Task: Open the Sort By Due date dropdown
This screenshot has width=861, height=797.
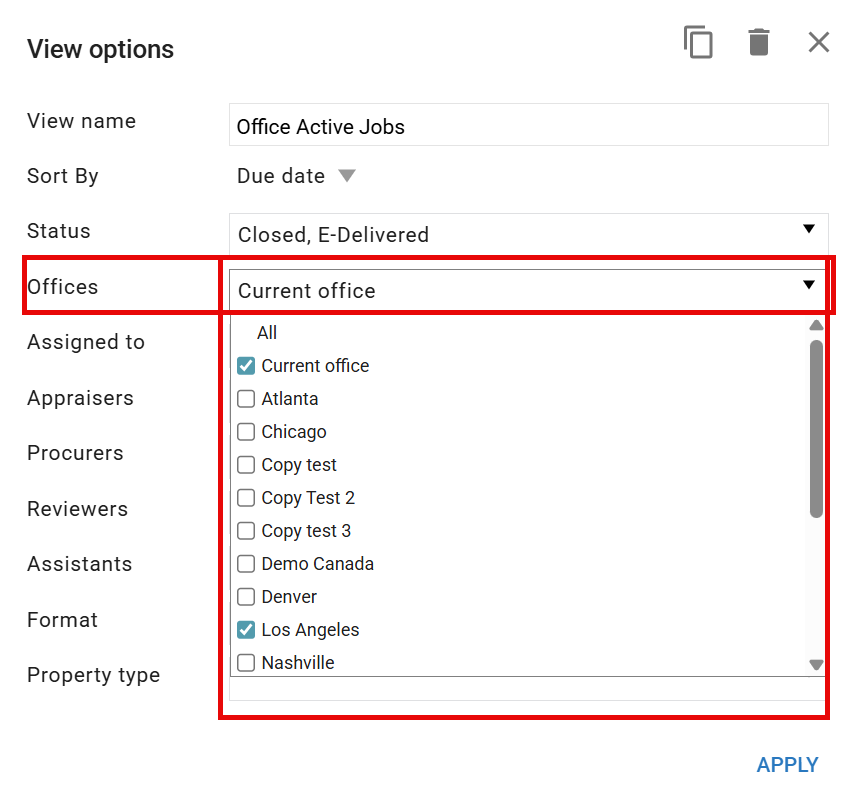Action: tap(297, 176)
